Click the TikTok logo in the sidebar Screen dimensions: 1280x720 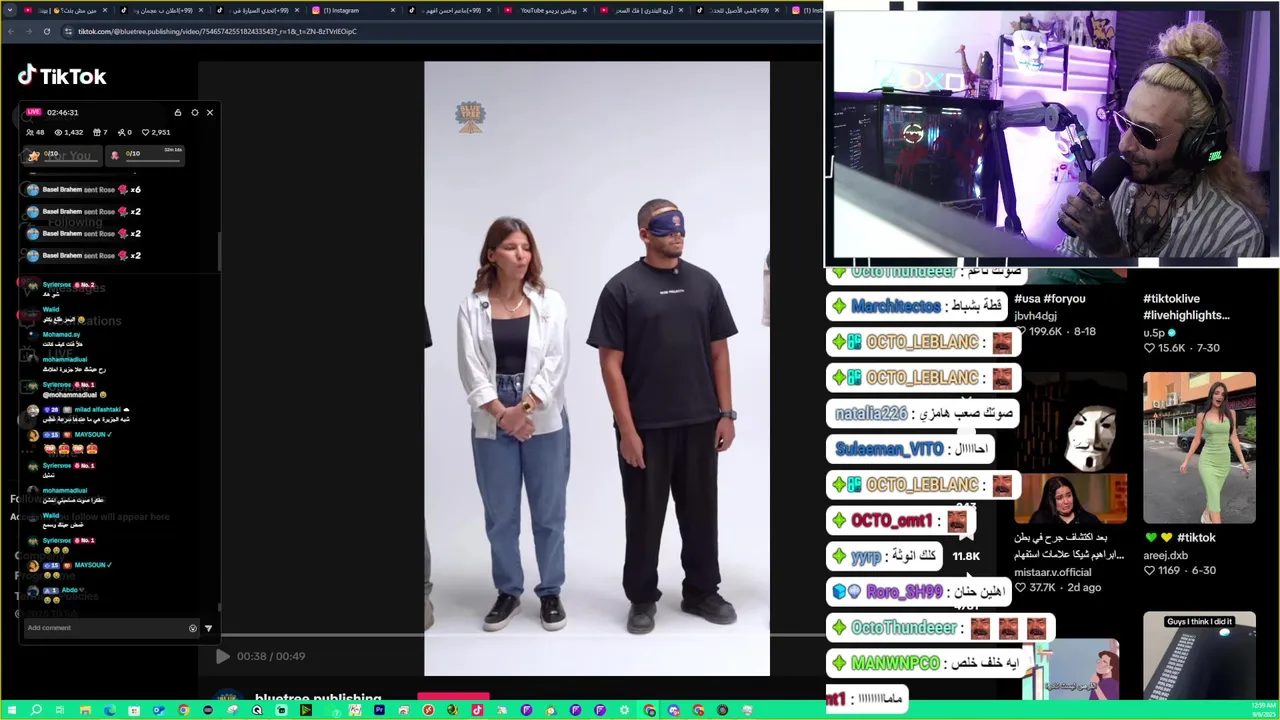tap(62, 76)
